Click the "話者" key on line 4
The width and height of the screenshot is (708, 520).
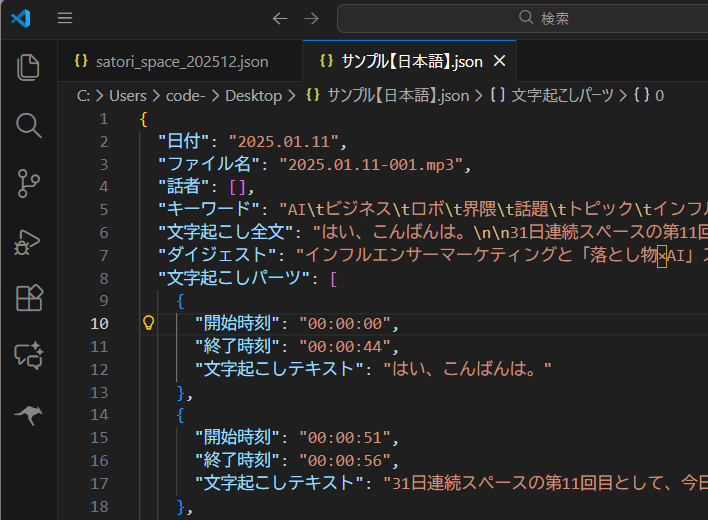coord(184,187)
